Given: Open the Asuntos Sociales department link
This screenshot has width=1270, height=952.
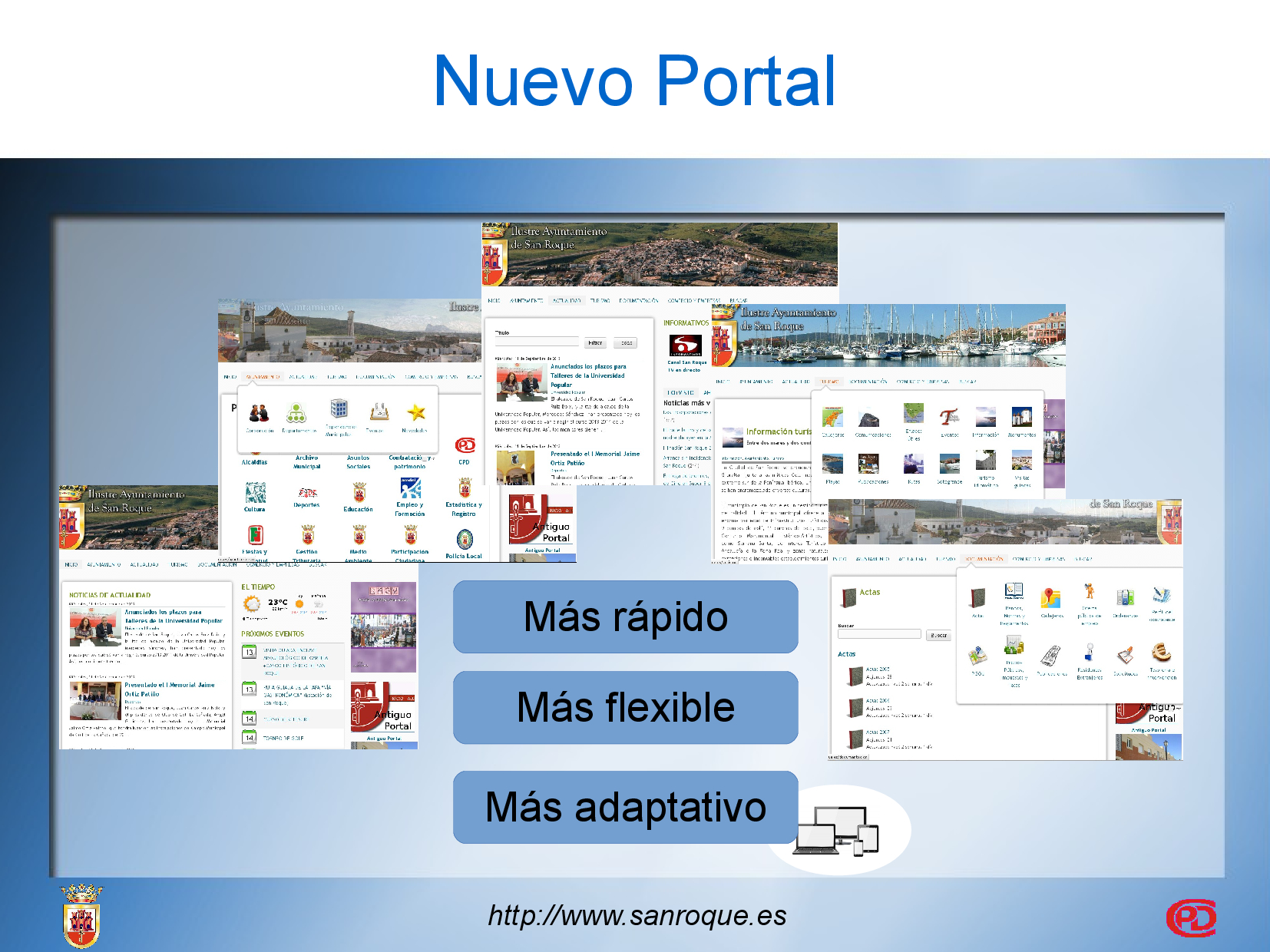Looking at the screenshot, I should pyautogui.click(x=359, y=462).
